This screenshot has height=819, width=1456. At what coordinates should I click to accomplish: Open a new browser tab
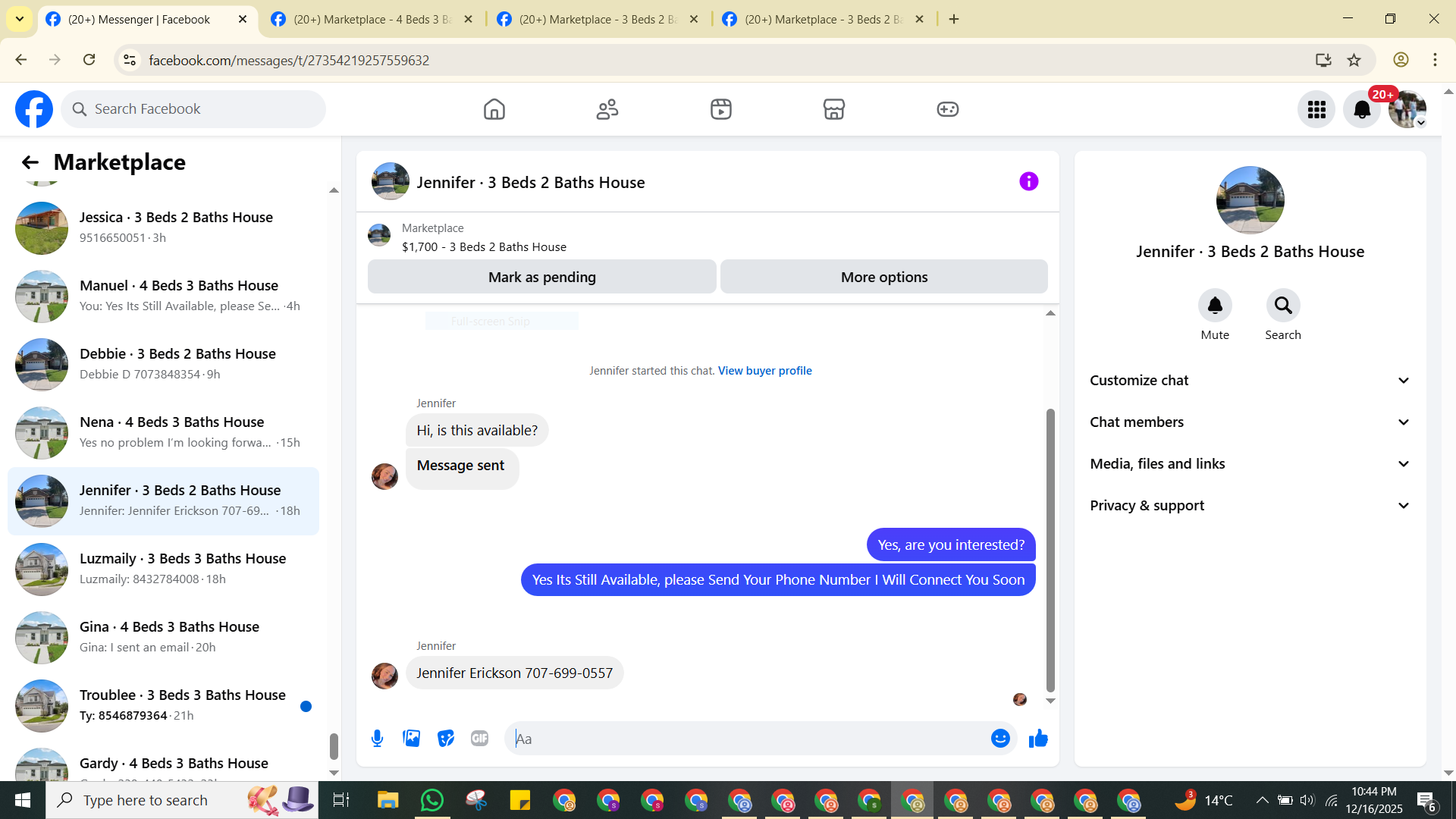(x=954, y=20)
